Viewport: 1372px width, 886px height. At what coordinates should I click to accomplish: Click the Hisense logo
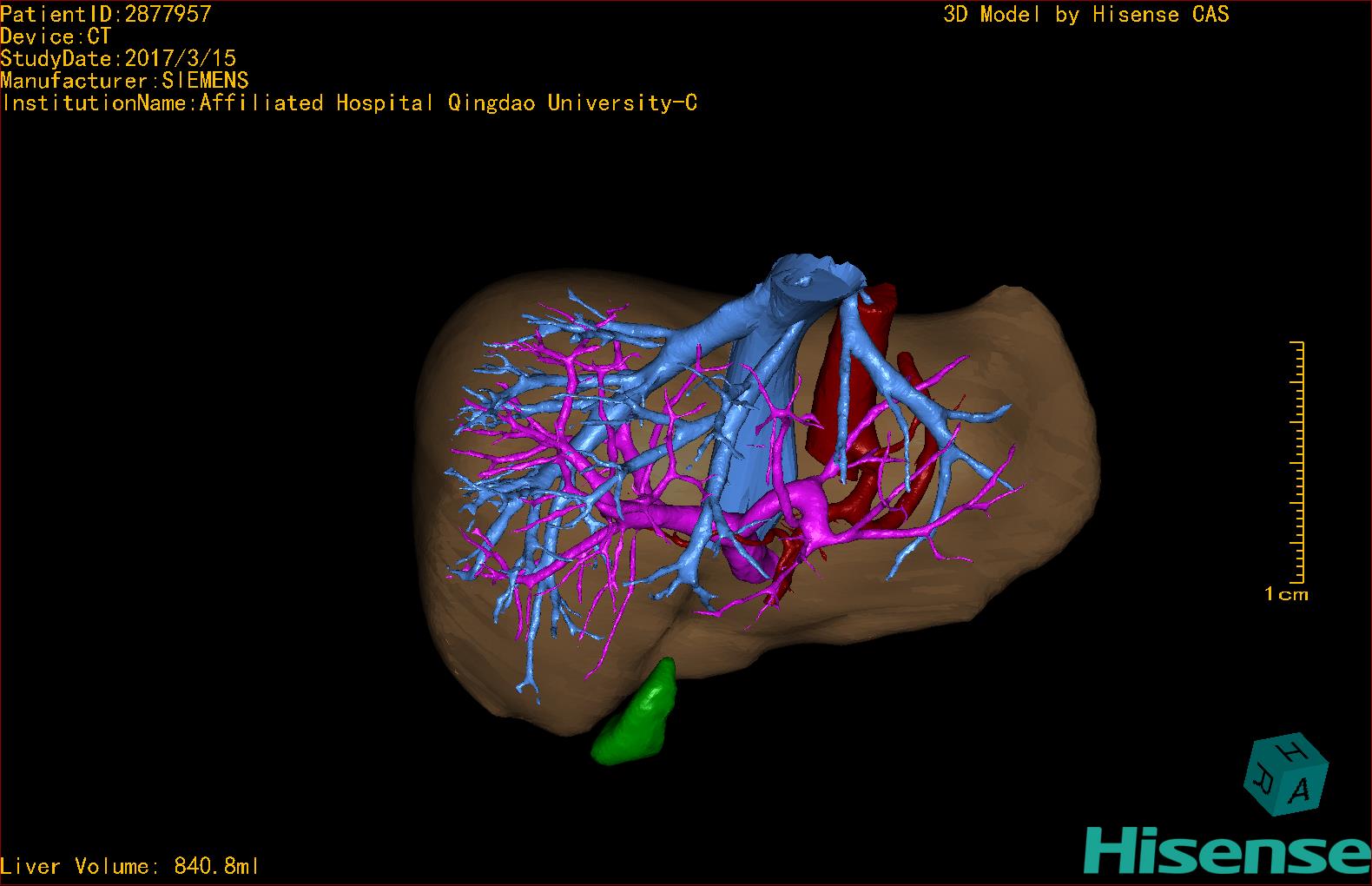(x=1228, y=850)
